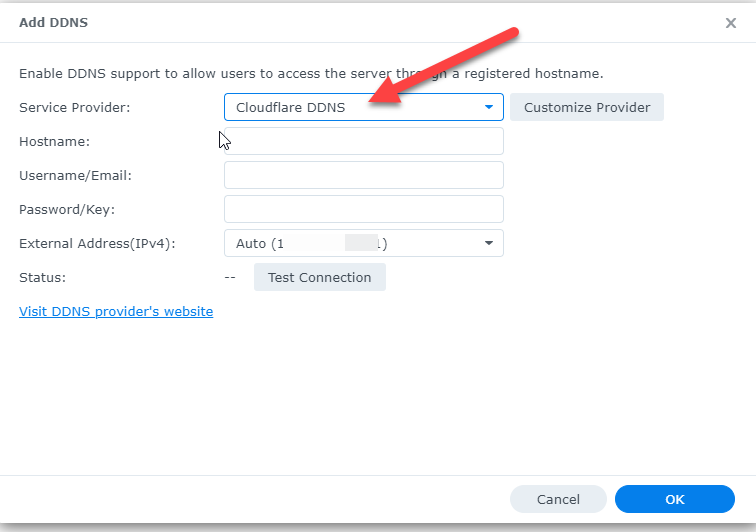The image size is (756, 532).
Task: Select the Cloudflare DDNS provider text
Action: click(x=290, y=107)
